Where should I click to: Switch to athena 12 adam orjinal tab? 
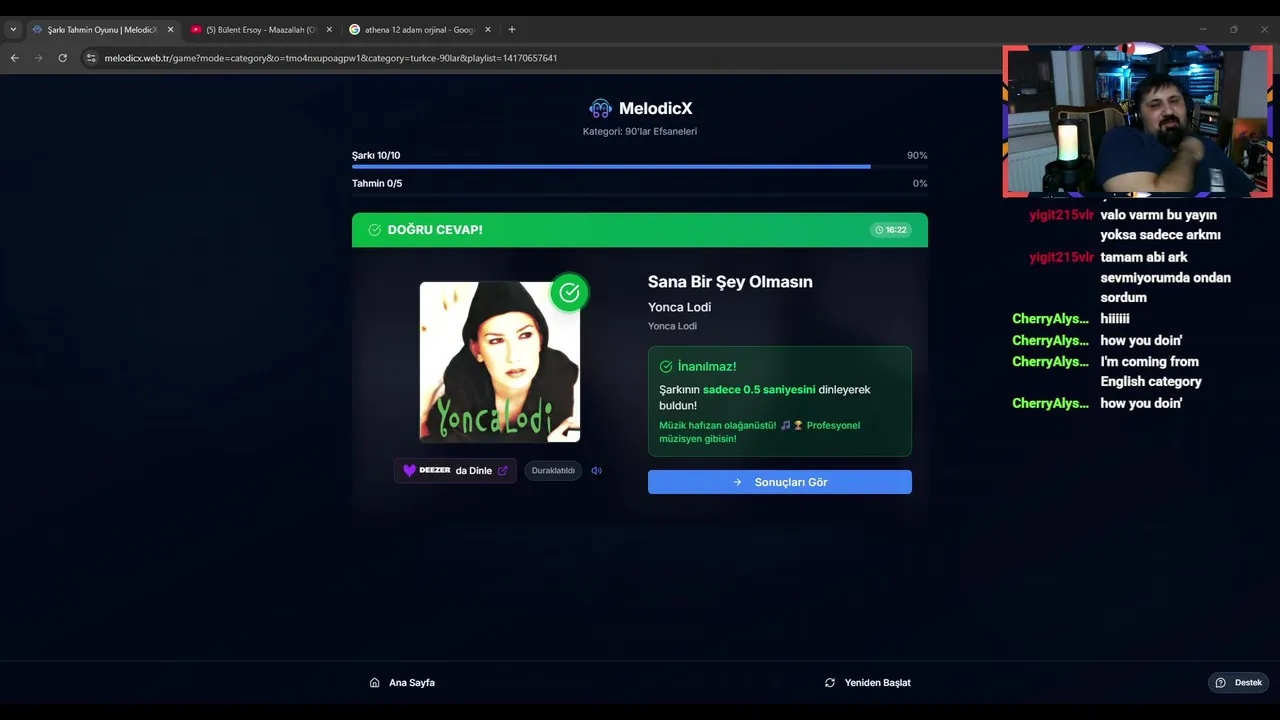pyautogui.click(x=419, y=30)
